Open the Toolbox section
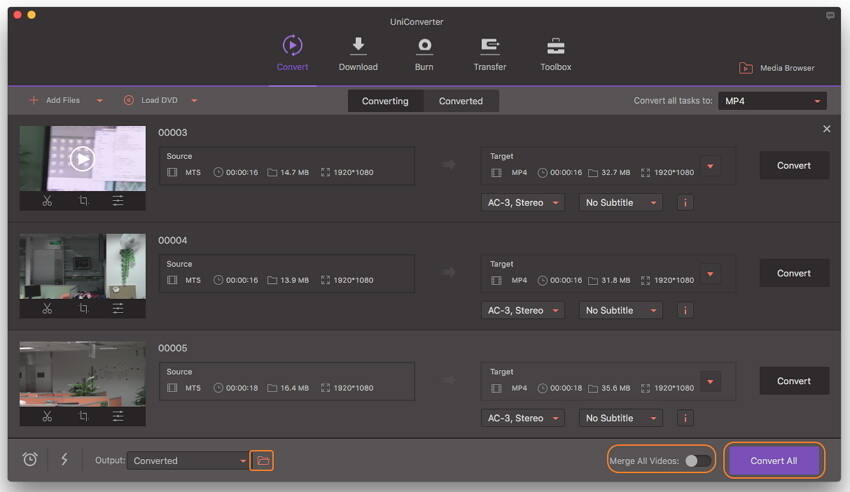The height and width of the screenshot is (492, 850). pos(556,53)
